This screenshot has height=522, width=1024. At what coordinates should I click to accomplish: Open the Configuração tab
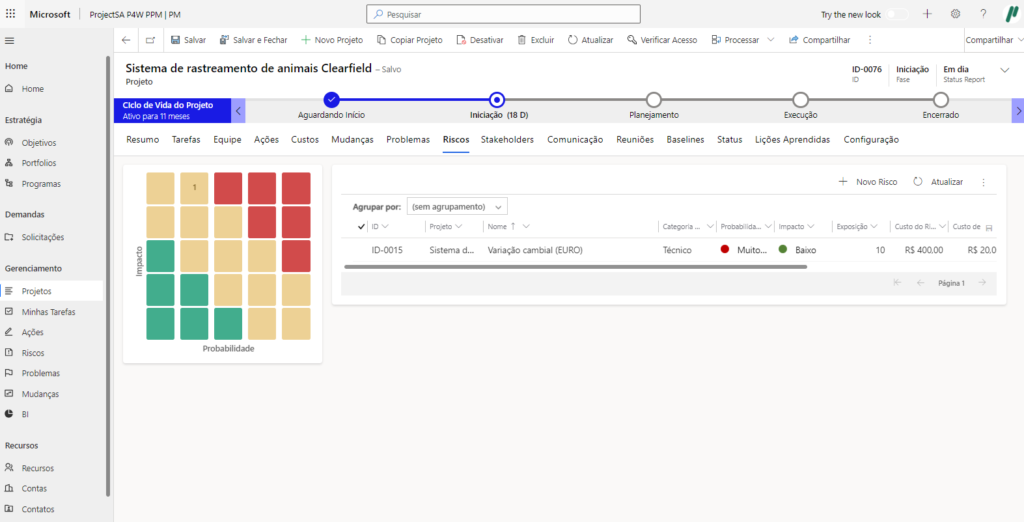[871, 140]
